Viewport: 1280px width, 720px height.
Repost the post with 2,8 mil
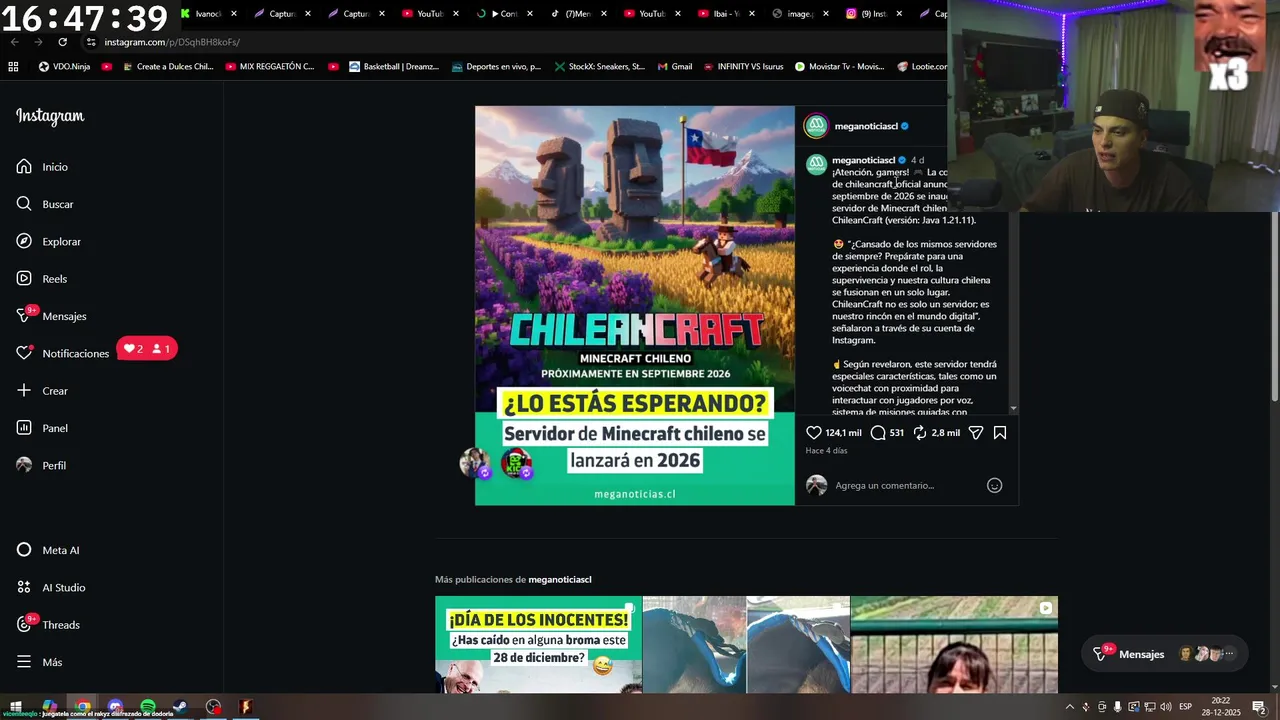[920, 433]
